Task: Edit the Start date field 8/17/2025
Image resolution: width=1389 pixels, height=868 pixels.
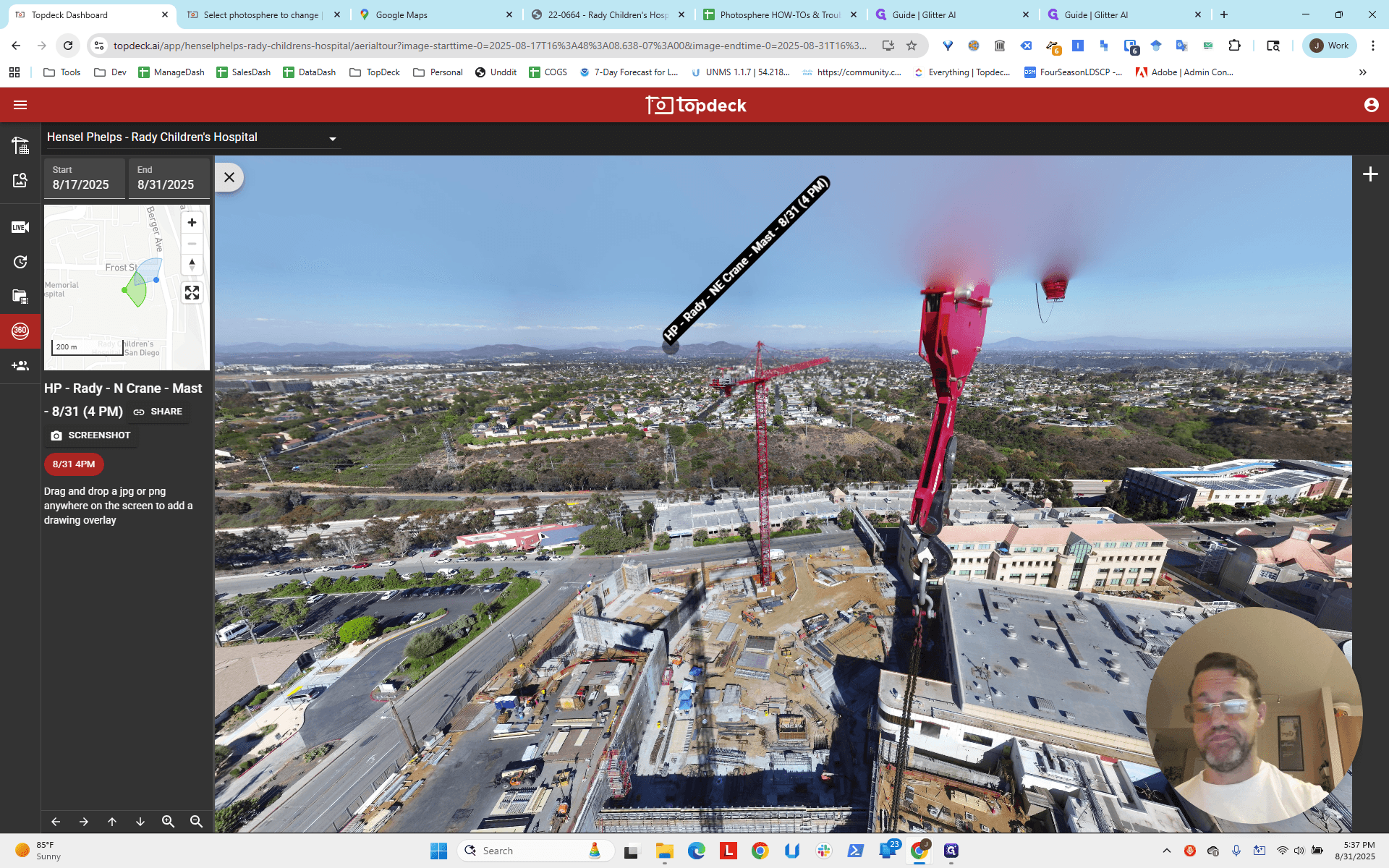Action: tap(85, 178)
